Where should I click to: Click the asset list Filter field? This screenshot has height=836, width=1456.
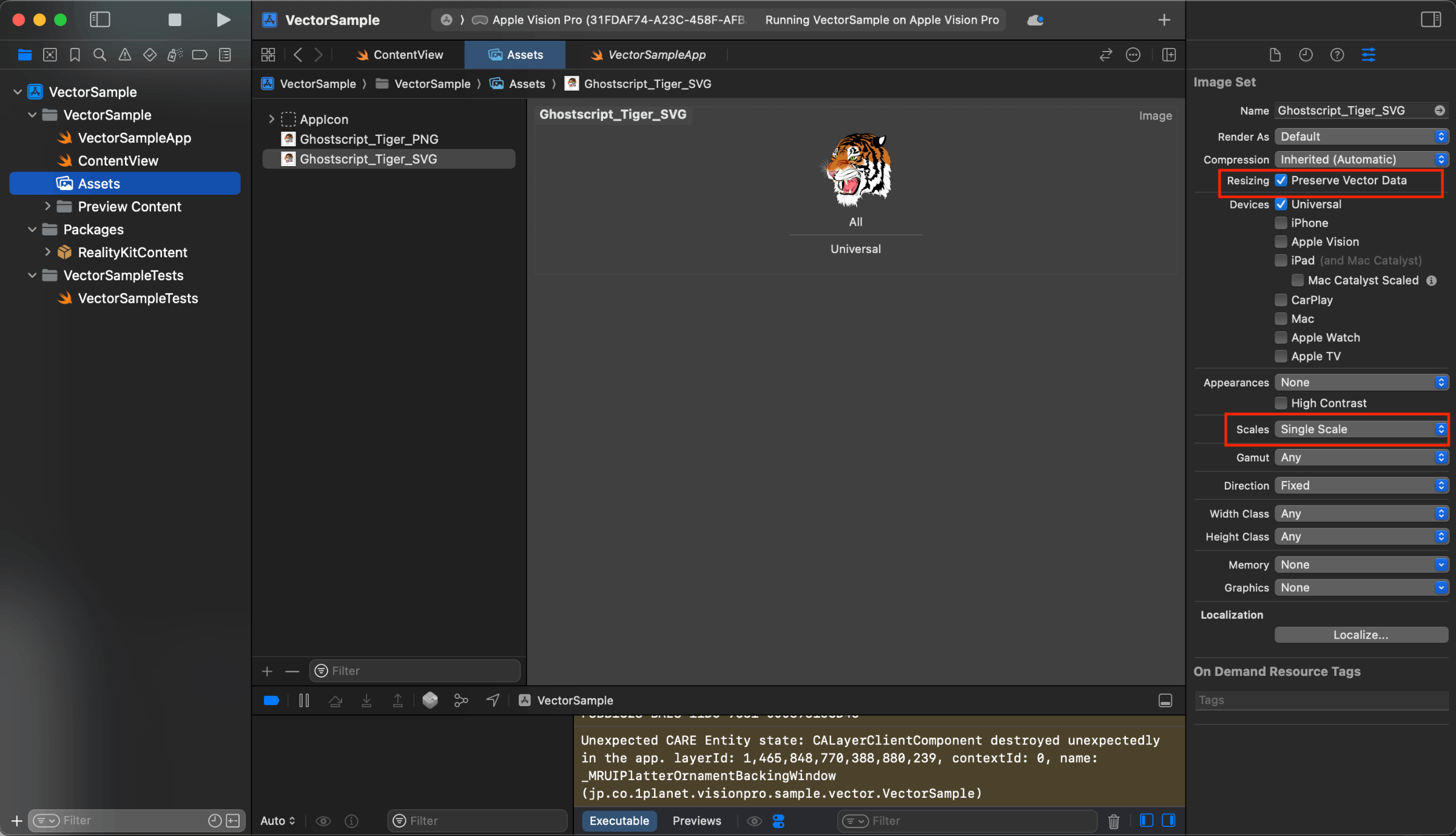click(415, 672)
